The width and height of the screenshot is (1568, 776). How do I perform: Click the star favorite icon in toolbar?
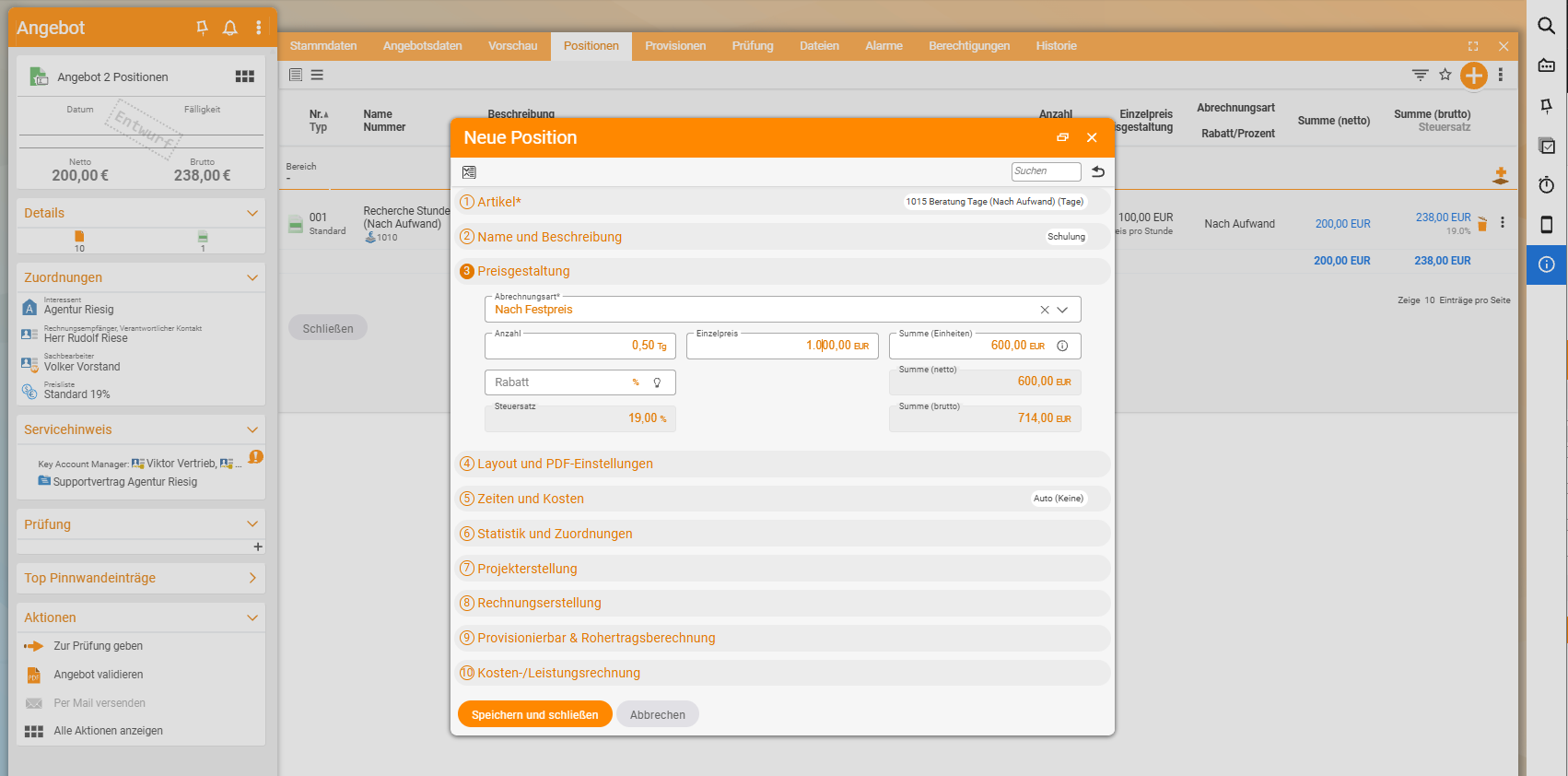point(1445,75)
